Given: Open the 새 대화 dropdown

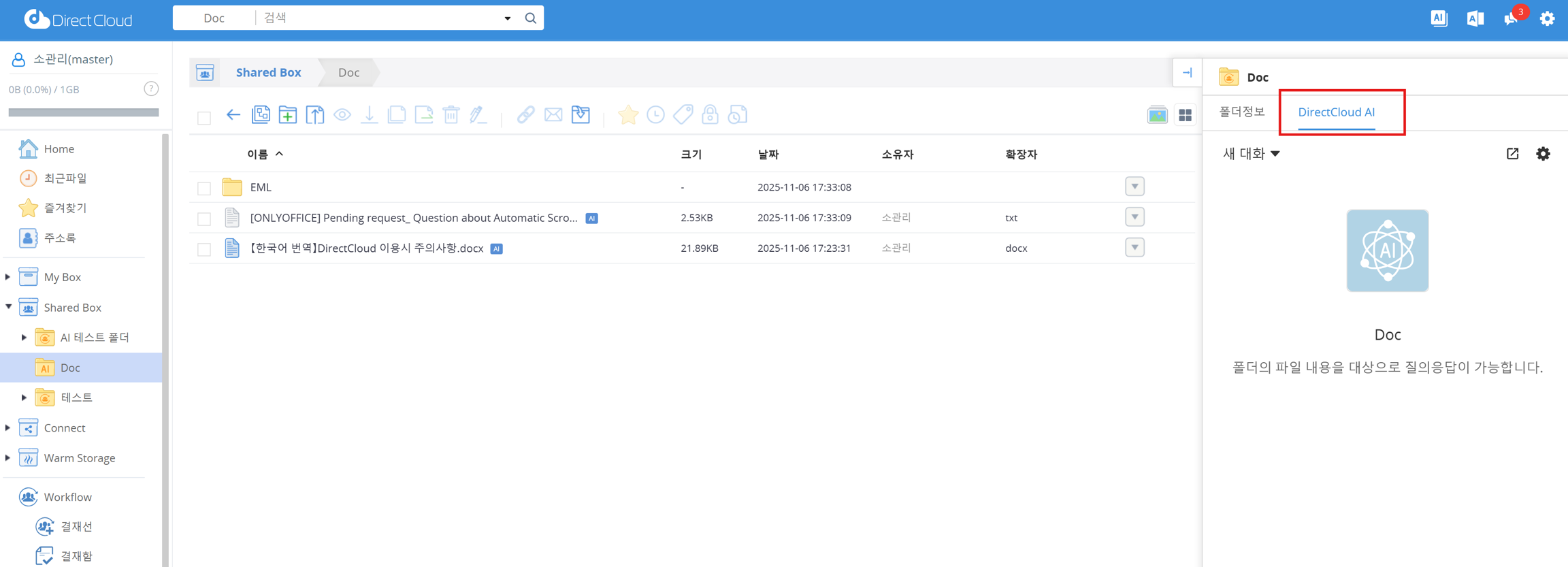Looking at the screenshot, I should [x=1251, y=154].
